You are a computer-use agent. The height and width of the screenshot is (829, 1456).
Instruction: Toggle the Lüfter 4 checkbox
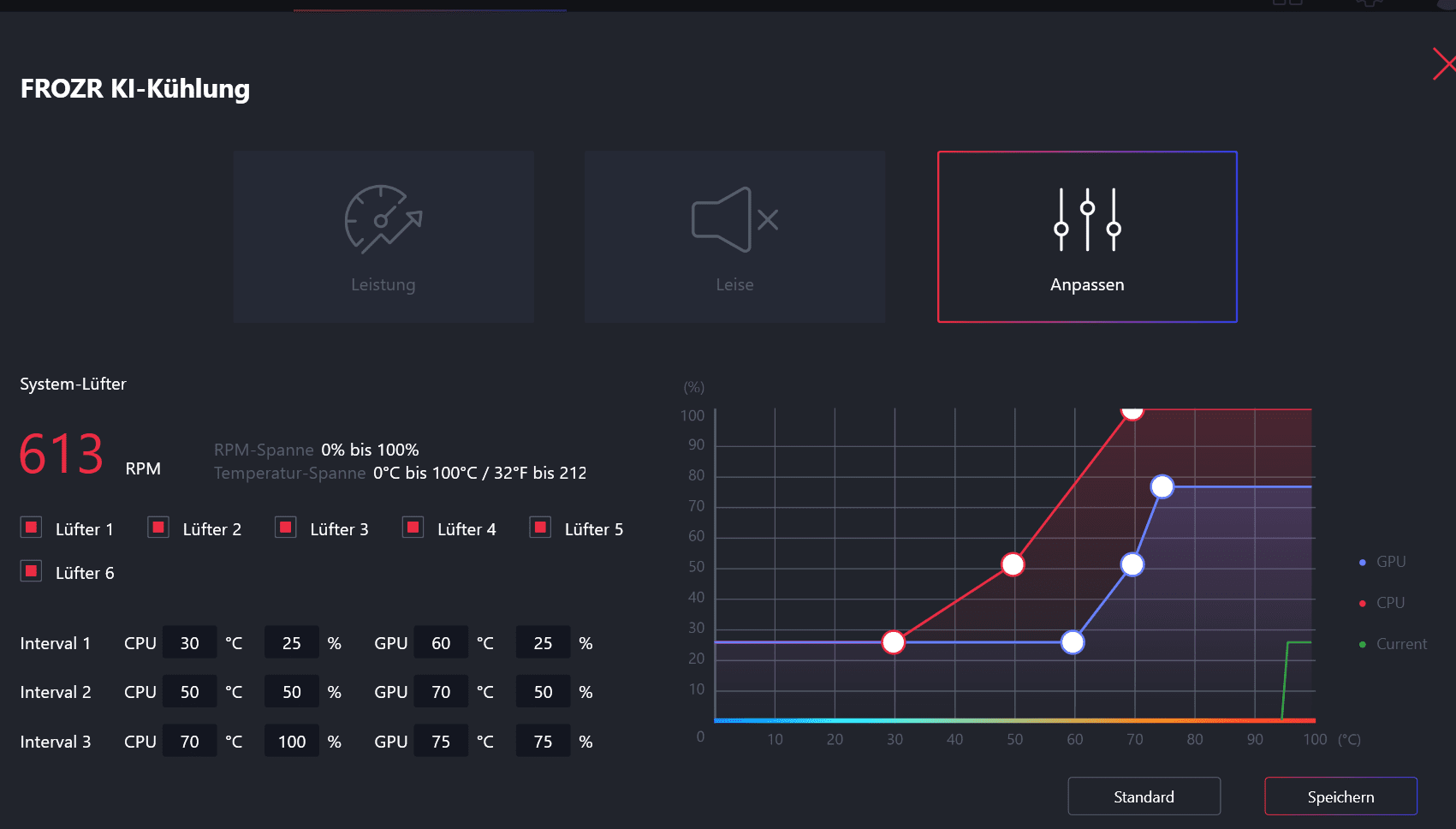[413, 528]
